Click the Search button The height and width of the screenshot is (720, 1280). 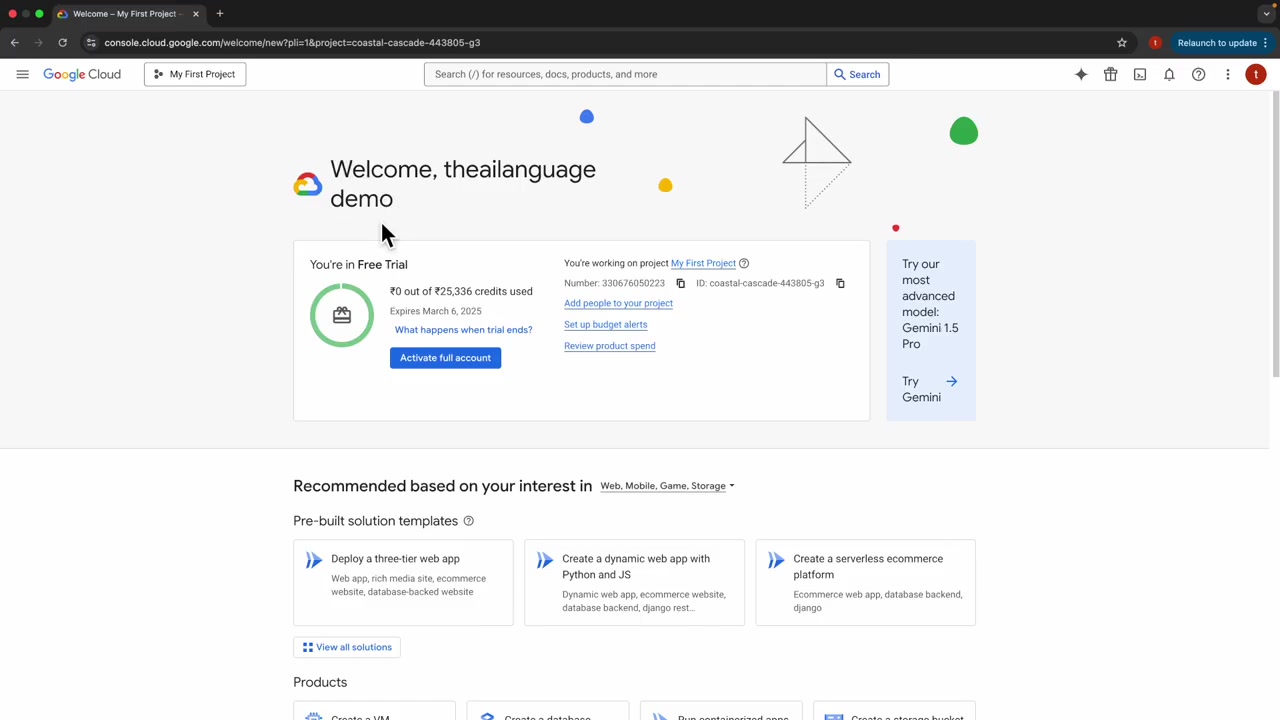coord(858,74)
